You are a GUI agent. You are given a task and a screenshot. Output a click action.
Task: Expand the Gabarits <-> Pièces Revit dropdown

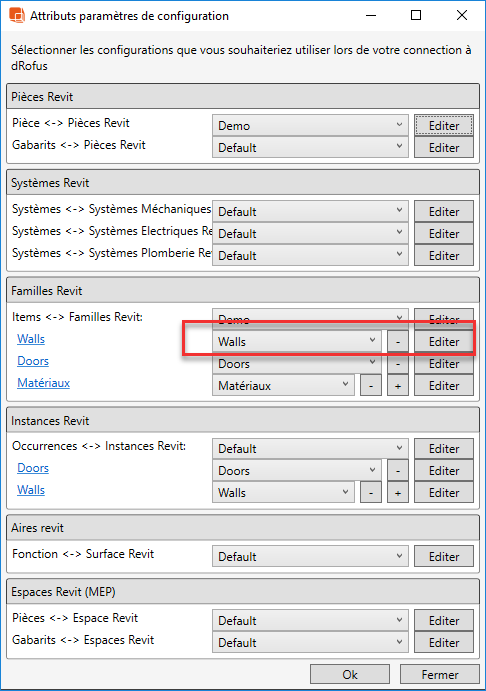pos(310,148)
